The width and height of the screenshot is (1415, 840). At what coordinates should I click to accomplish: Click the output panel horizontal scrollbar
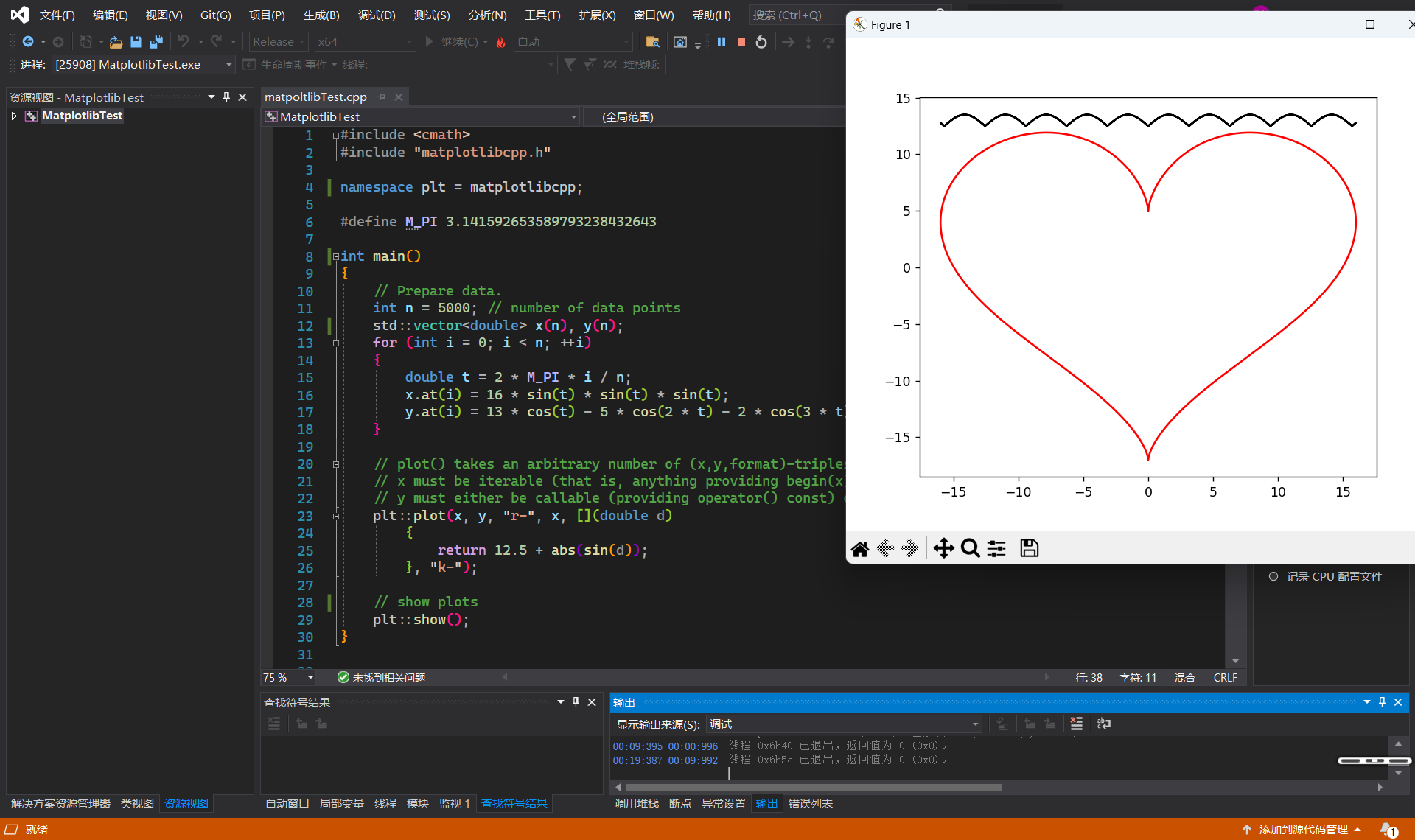click(x=811, y=787)
